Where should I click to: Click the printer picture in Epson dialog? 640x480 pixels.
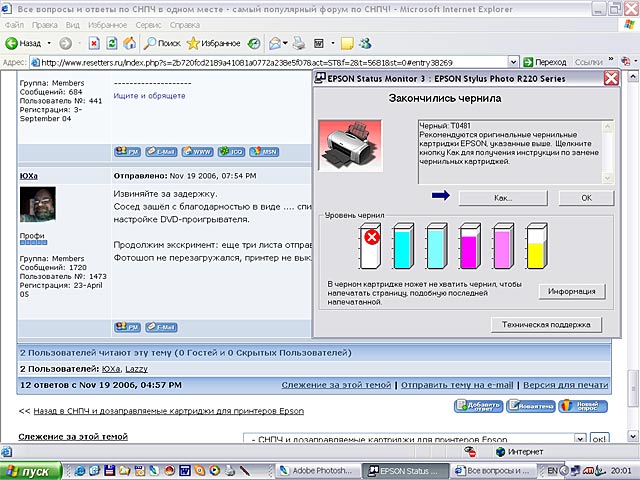[350, 145]
